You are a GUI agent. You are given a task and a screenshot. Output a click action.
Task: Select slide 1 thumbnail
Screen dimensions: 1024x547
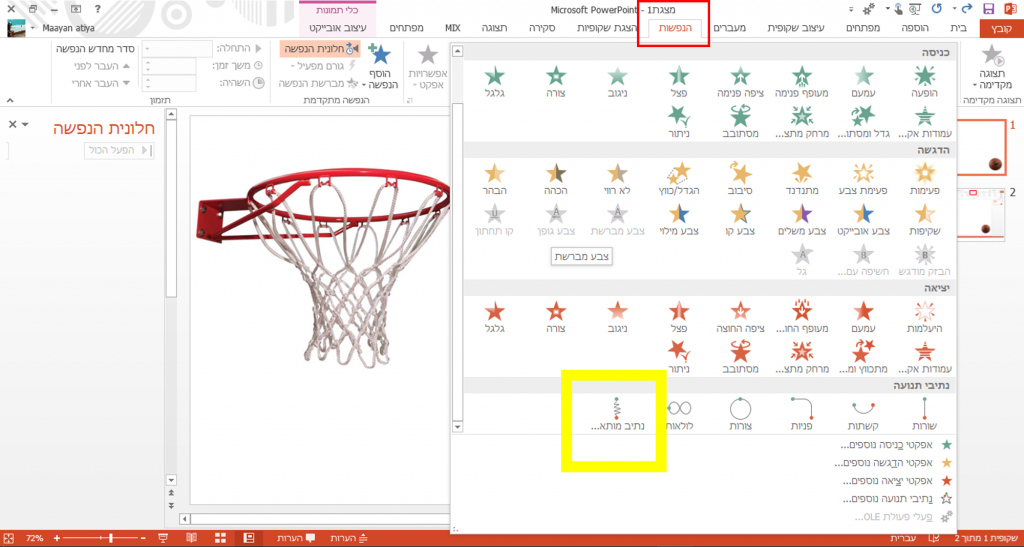click(x=982, y=148)
